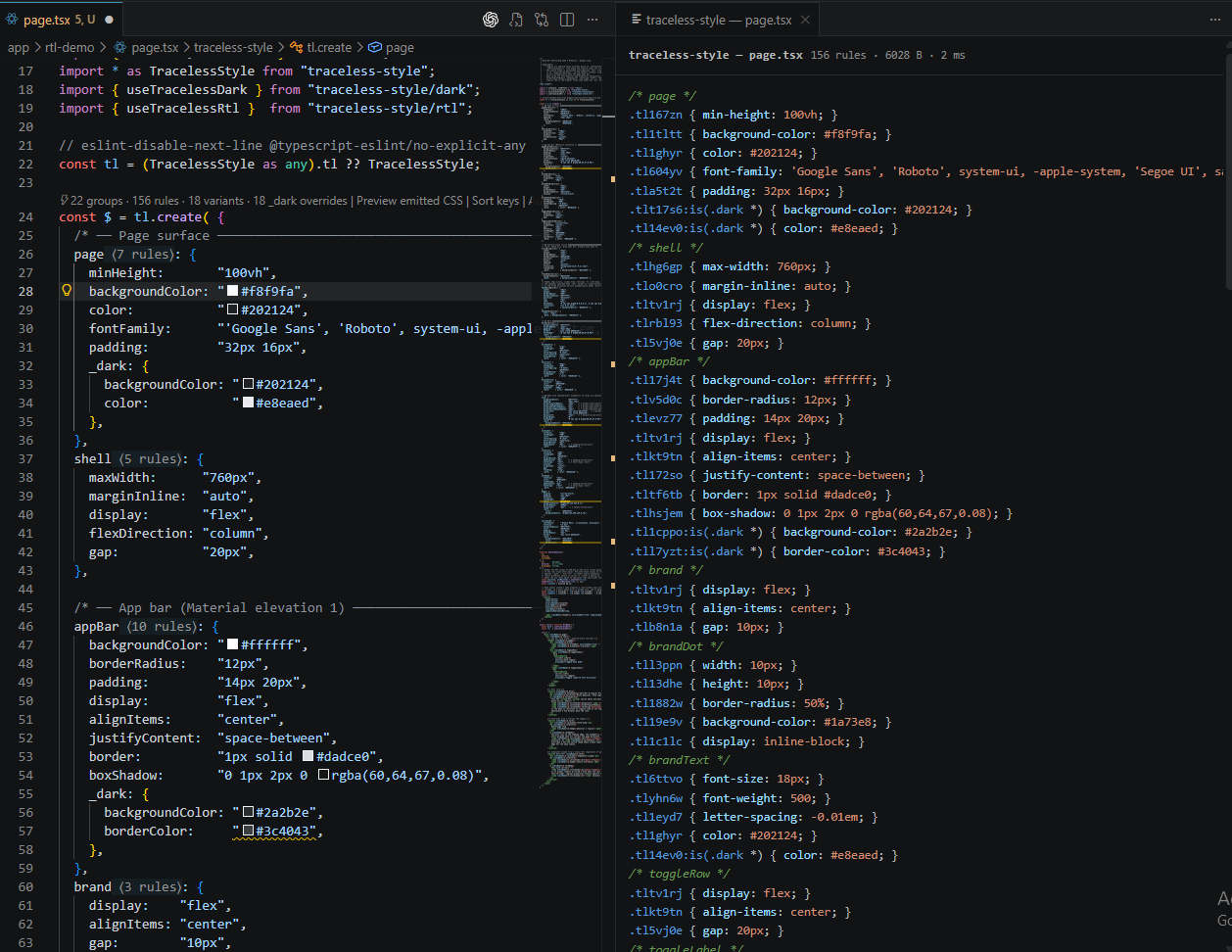Image resolution: width=1232 pixels, height=952 pixels.
Task: Click the '"space-between"' value on line 52
Action: coord(273,738)
